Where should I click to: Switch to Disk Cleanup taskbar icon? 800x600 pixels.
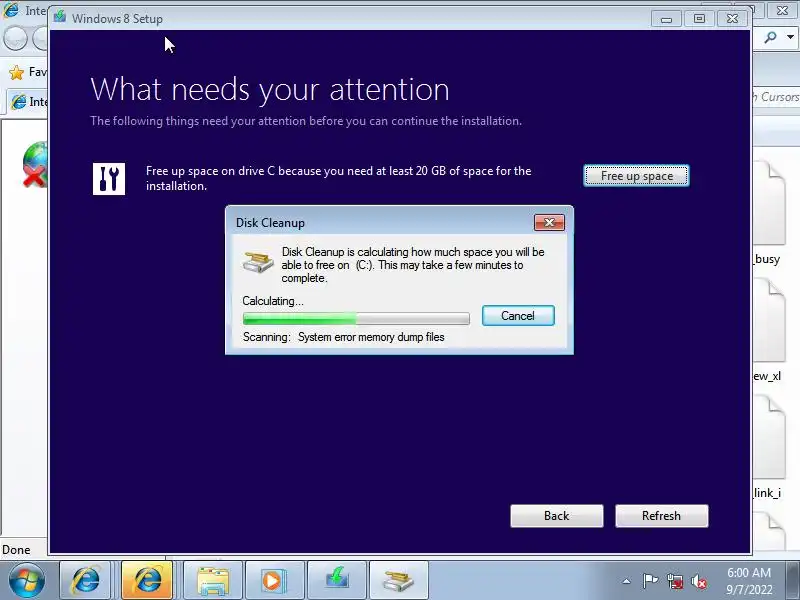point(398,580)
